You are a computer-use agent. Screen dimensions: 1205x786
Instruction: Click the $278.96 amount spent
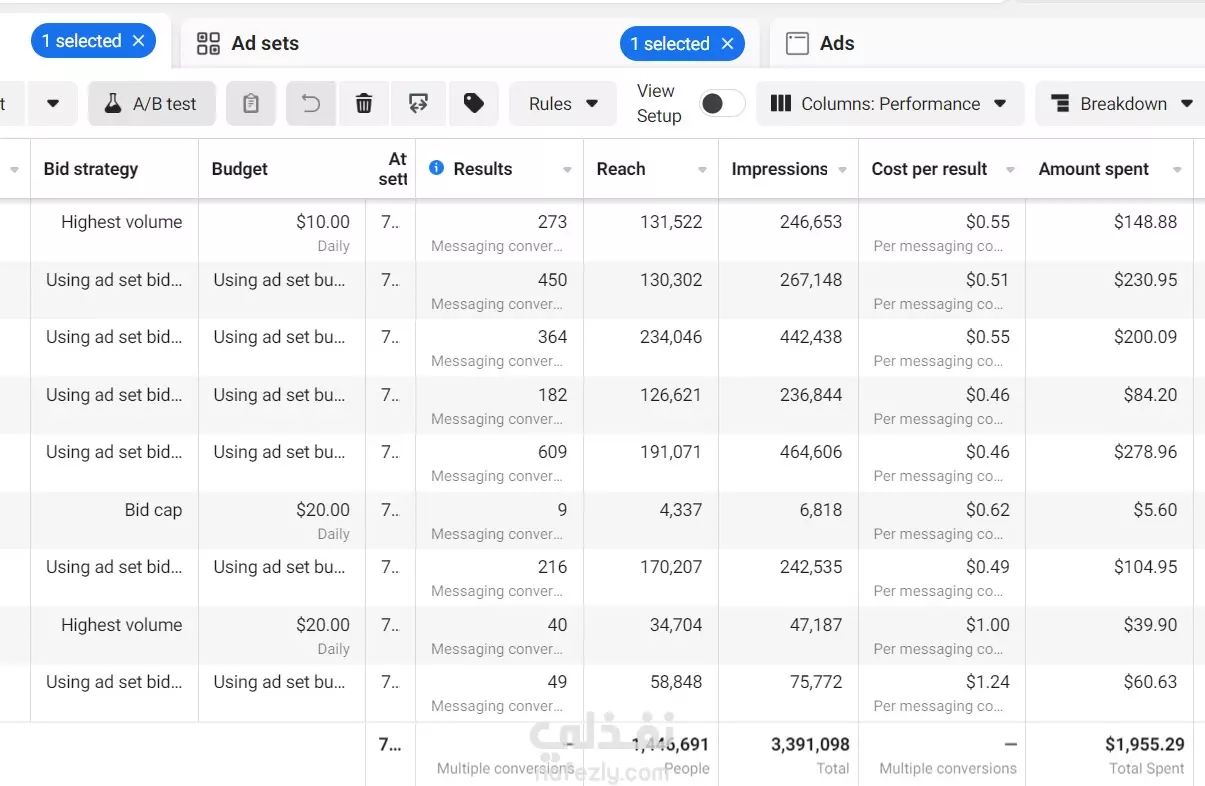1146,452
